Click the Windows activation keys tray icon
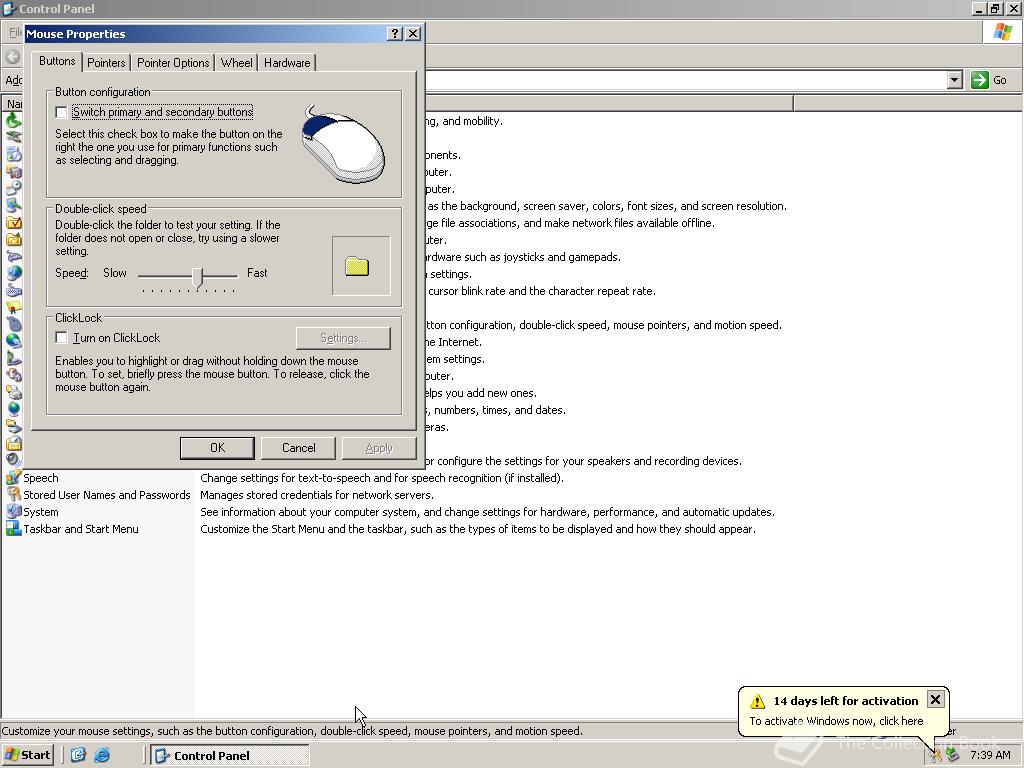This screenshot has height=768, width=1024. tap(936, 755)
